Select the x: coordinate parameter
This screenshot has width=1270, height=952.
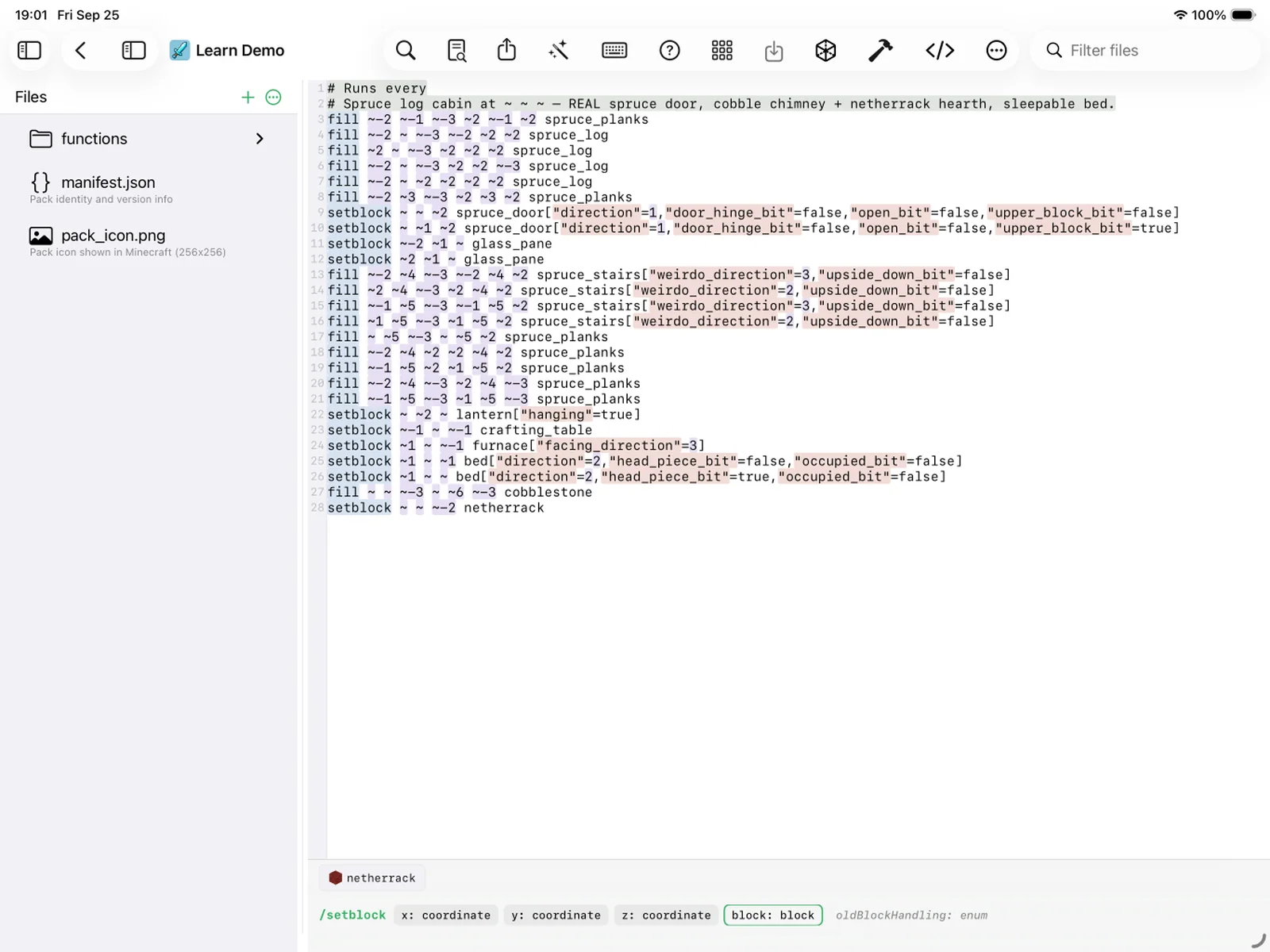tap(446, 916)
